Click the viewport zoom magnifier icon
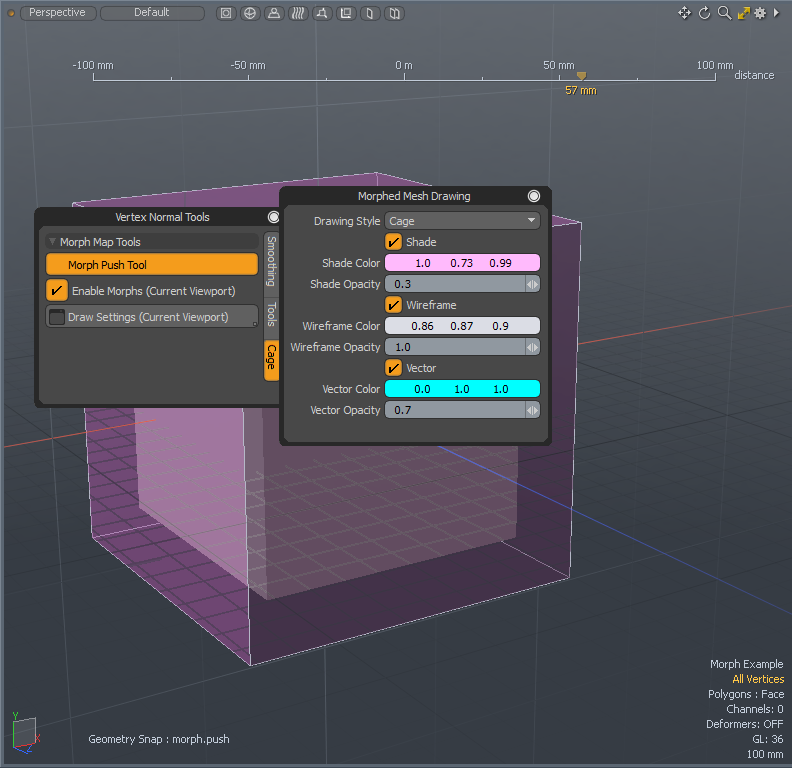This screenshot has width=792, height=768. pos(724,13)
